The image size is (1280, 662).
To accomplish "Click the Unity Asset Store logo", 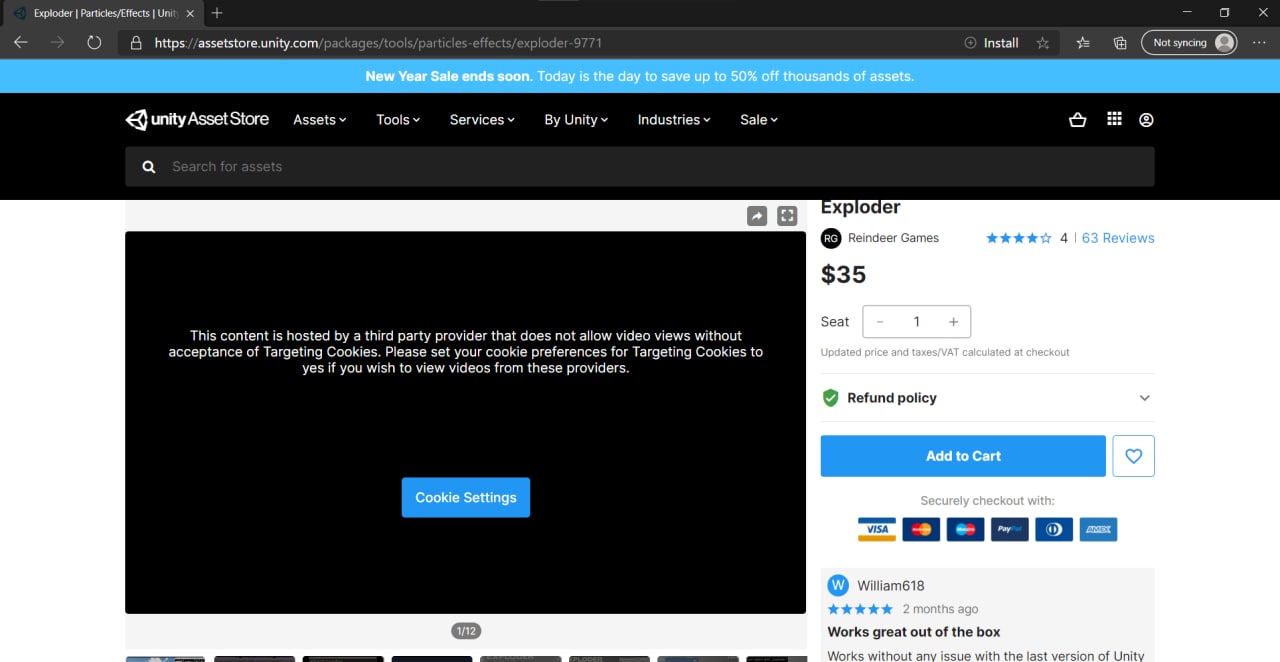I will [197, 120].
